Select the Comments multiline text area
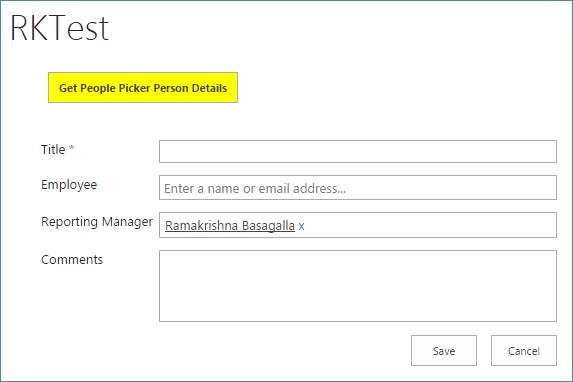The image size is (573, 382). click(358, 286)
